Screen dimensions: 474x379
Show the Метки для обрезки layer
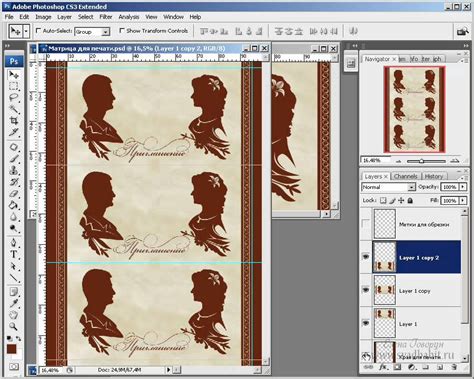click(366, 224)
